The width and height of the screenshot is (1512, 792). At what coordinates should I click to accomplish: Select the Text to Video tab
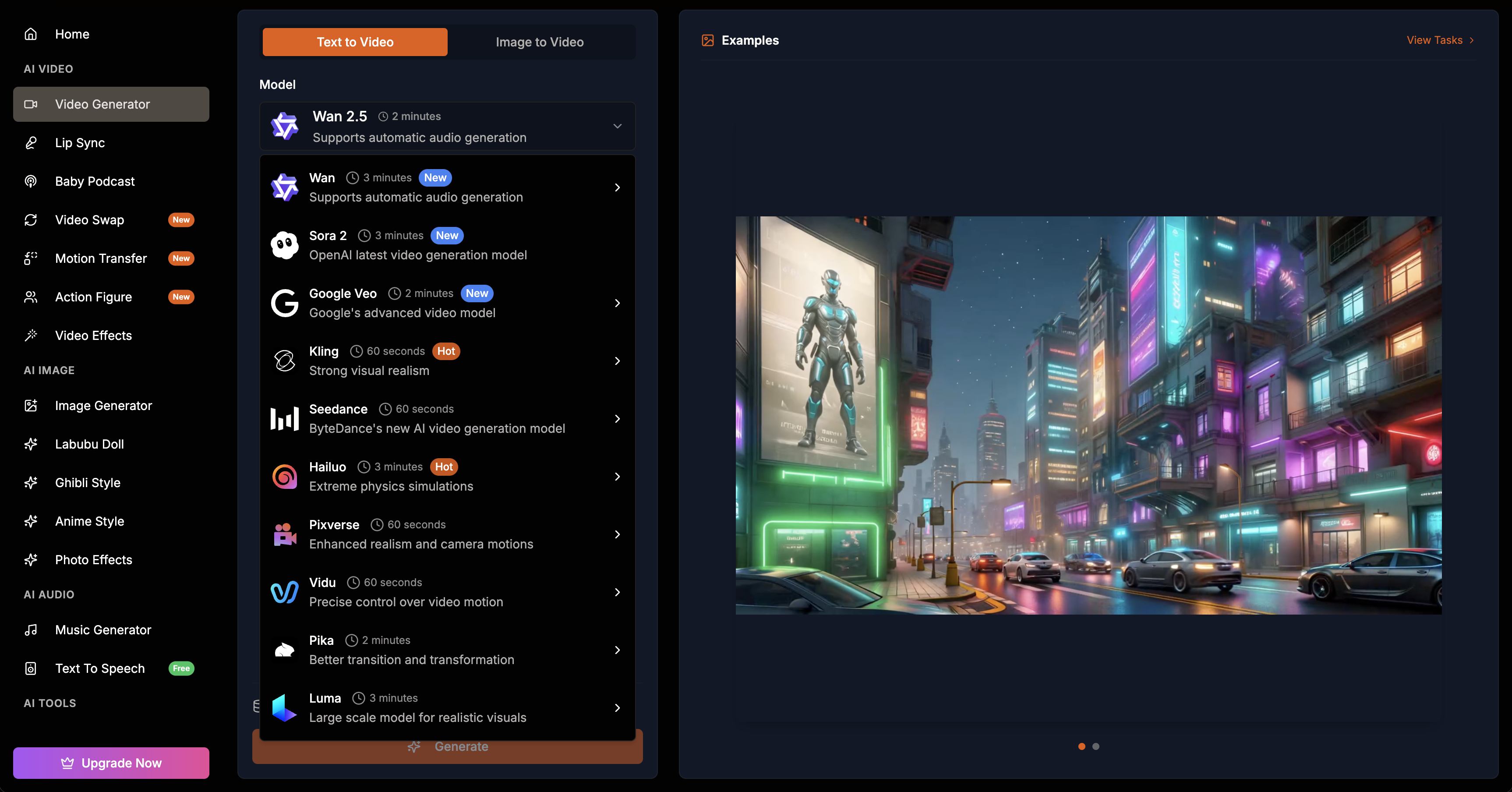[x=355, y=42]
